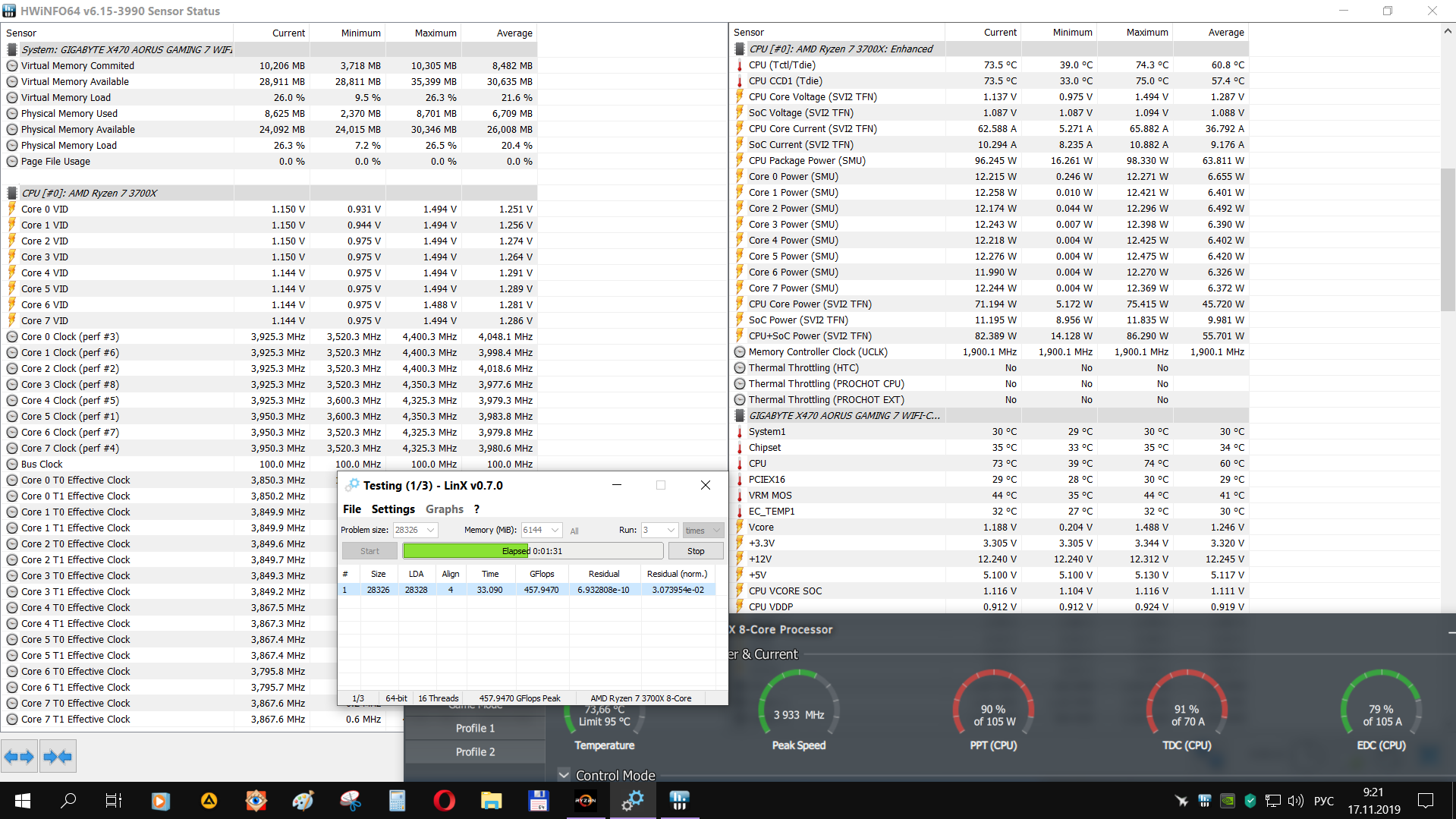The image size is (1456, 819).
Task: Click the LinX elapsed progress bar
Action: [533, 551]
